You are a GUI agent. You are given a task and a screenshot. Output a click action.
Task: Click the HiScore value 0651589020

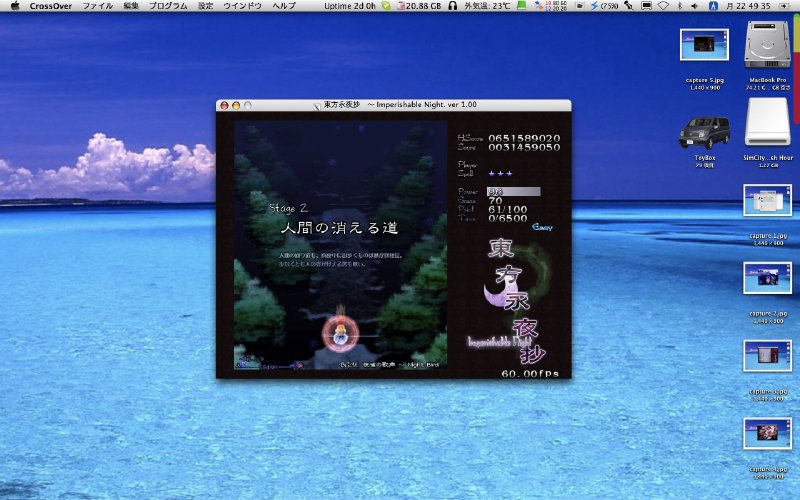(x=524, y=138)
